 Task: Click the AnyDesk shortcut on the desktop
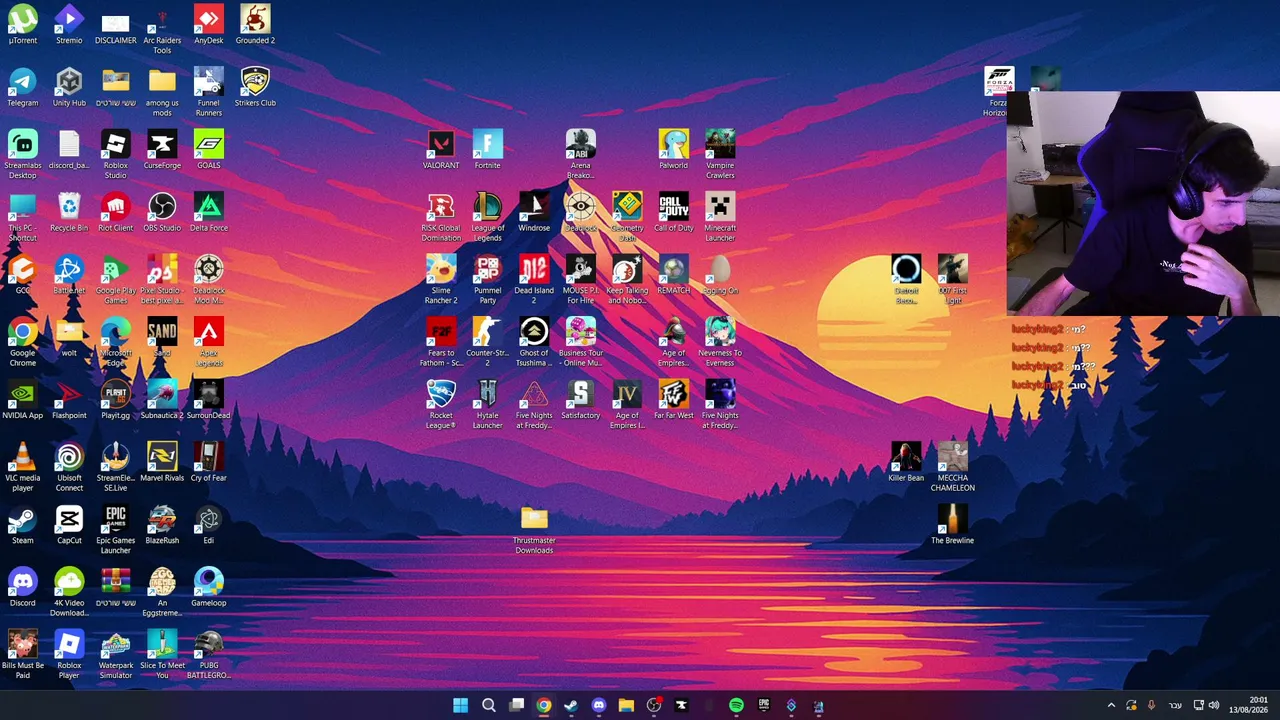coord(208,25)
